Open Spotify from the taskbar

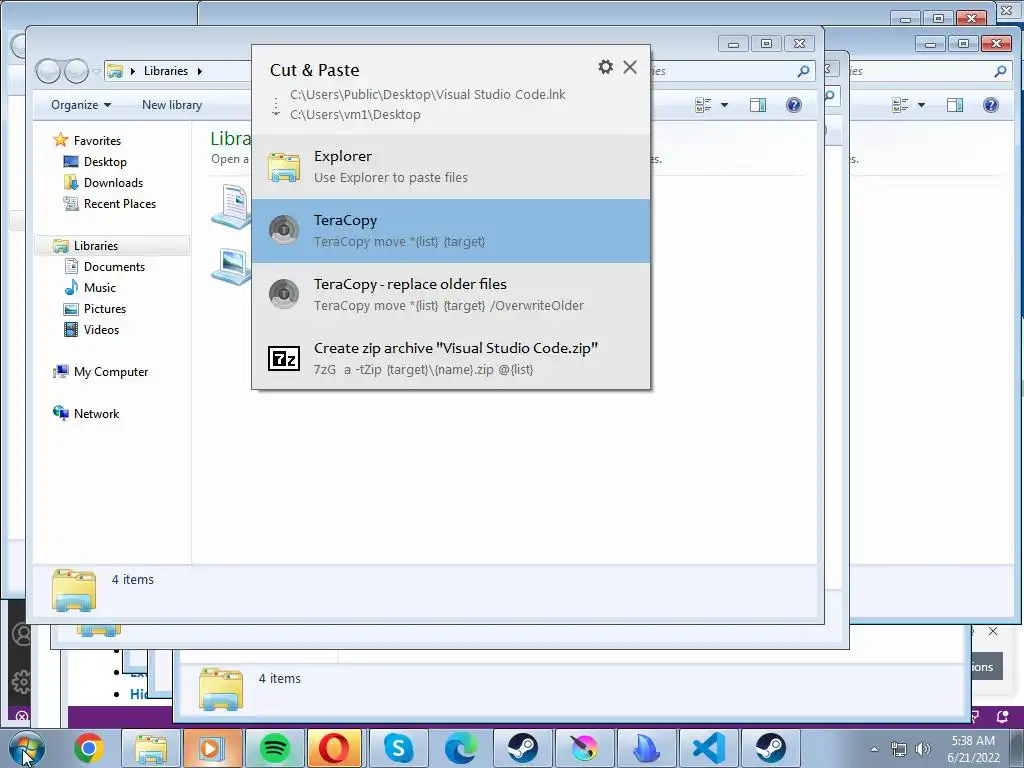(x=274, y=748)
